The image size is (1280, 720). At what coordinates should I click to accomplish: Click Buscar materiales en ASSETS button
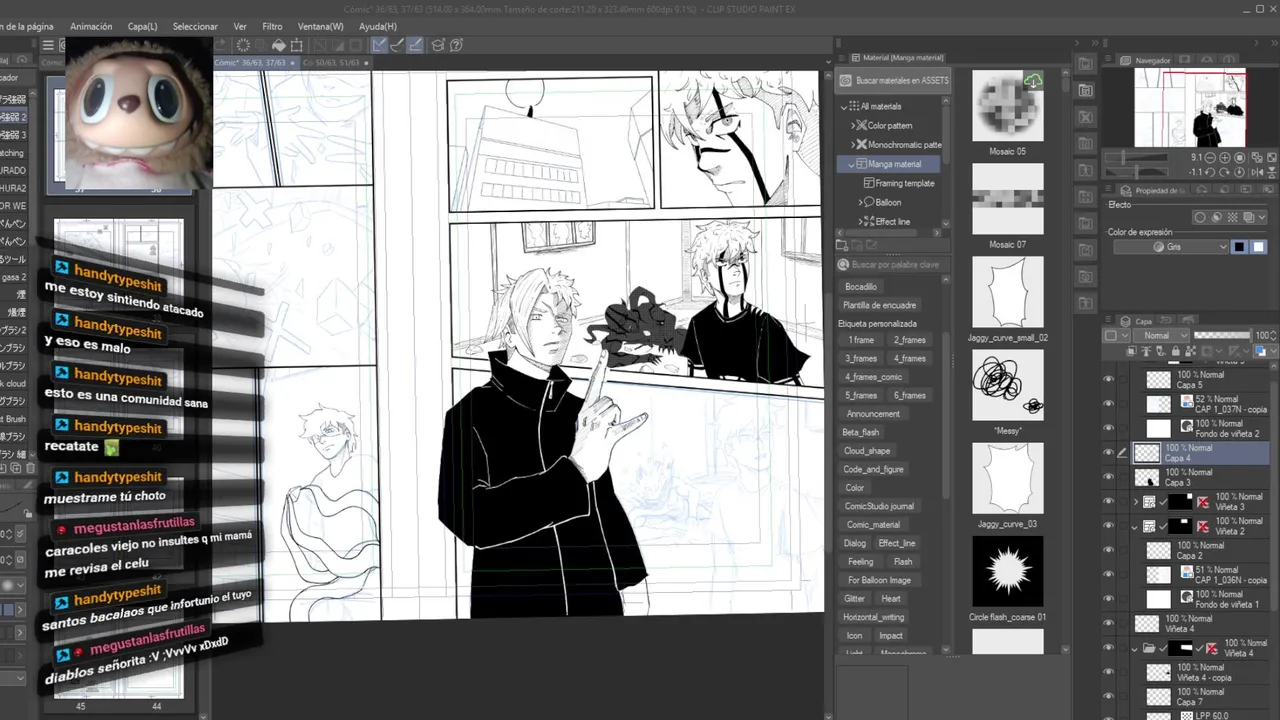coord(894,81)
